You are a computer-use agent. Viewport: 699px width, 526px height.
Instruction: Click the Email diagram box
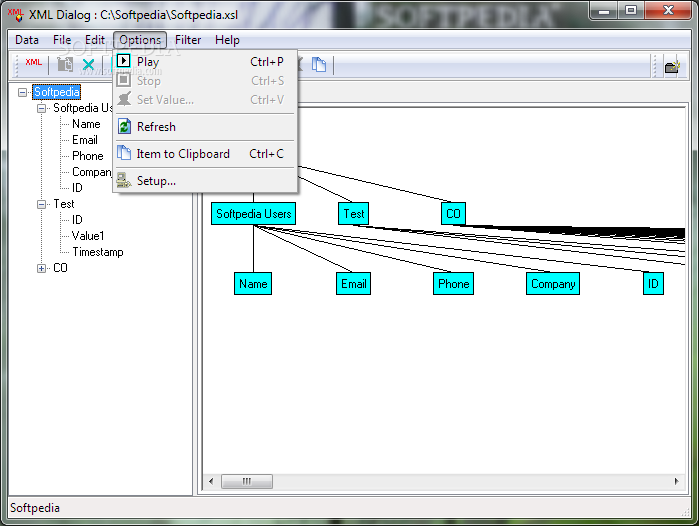(x=354, y=284)
